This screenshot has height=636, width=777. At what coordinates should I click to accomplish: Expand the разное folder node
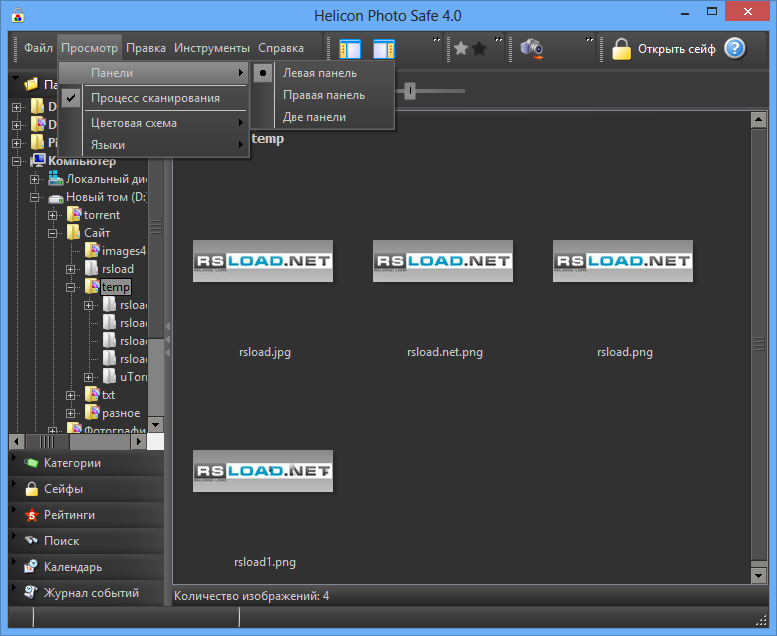(70, 413)
